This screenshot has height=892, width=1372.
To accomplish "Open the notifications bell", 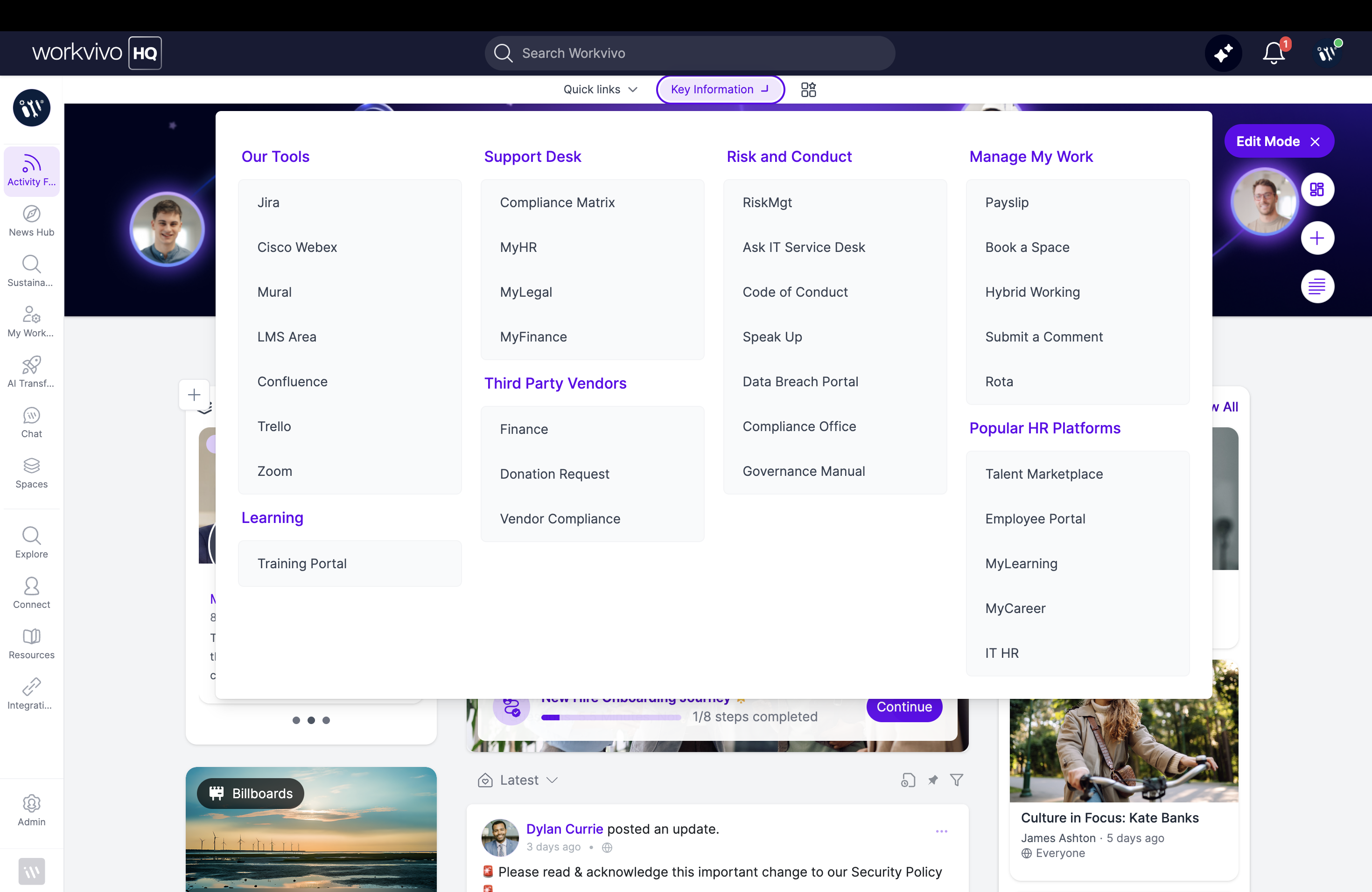I will click(1274, 54).
